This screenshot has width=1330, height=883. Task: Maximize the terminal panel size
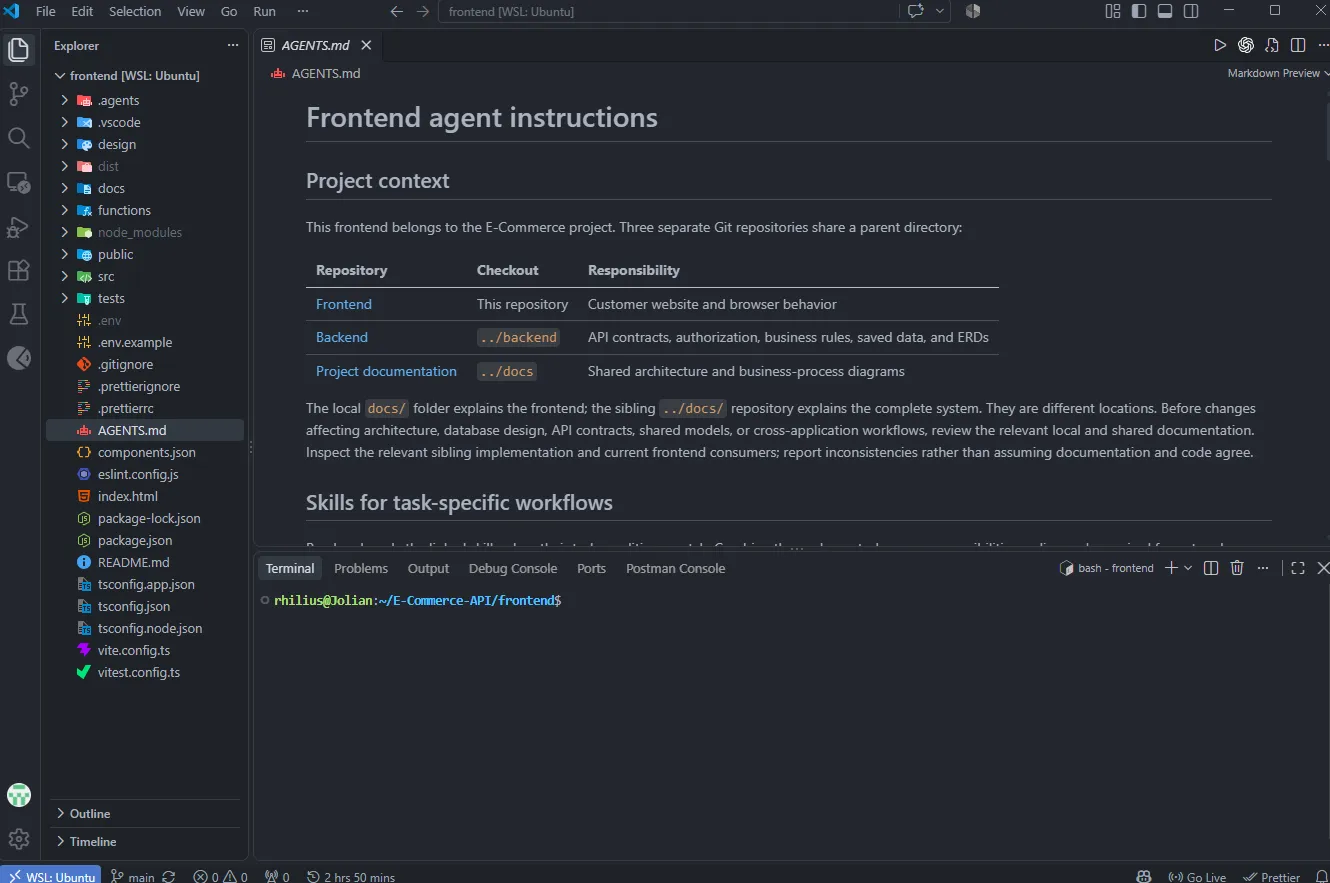point(1298,568)
